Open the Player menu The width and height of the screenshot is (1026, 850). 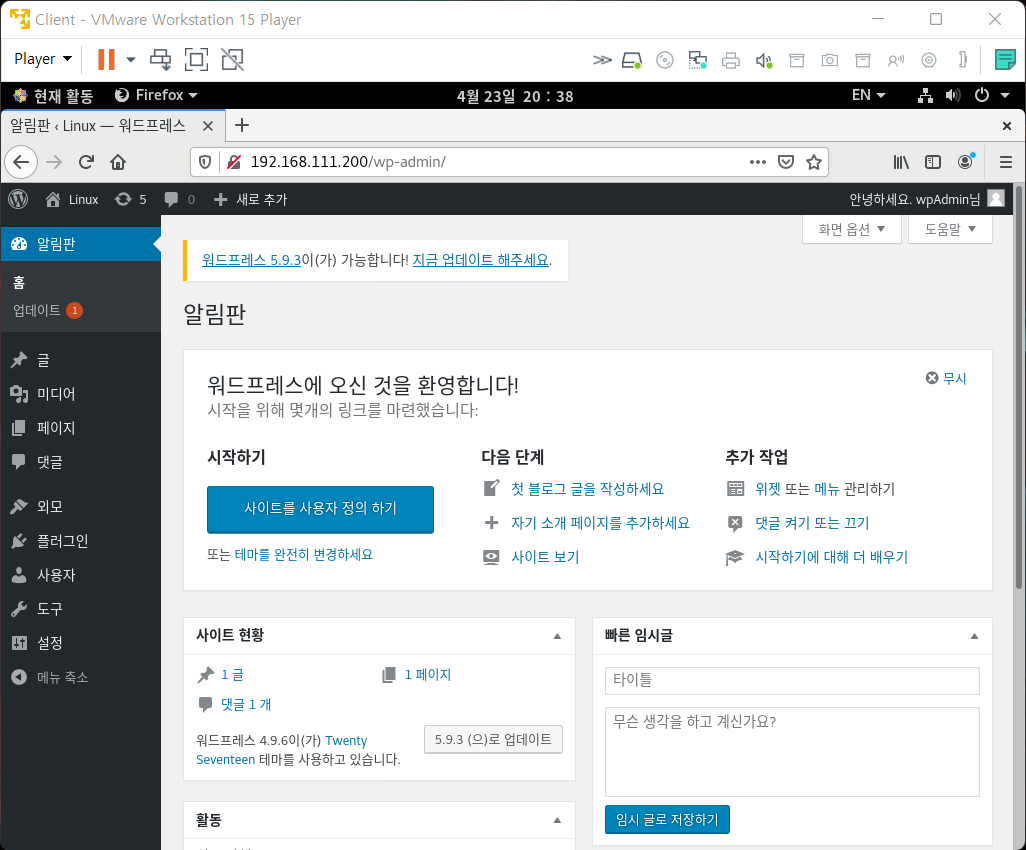click(x=43, y=59)
